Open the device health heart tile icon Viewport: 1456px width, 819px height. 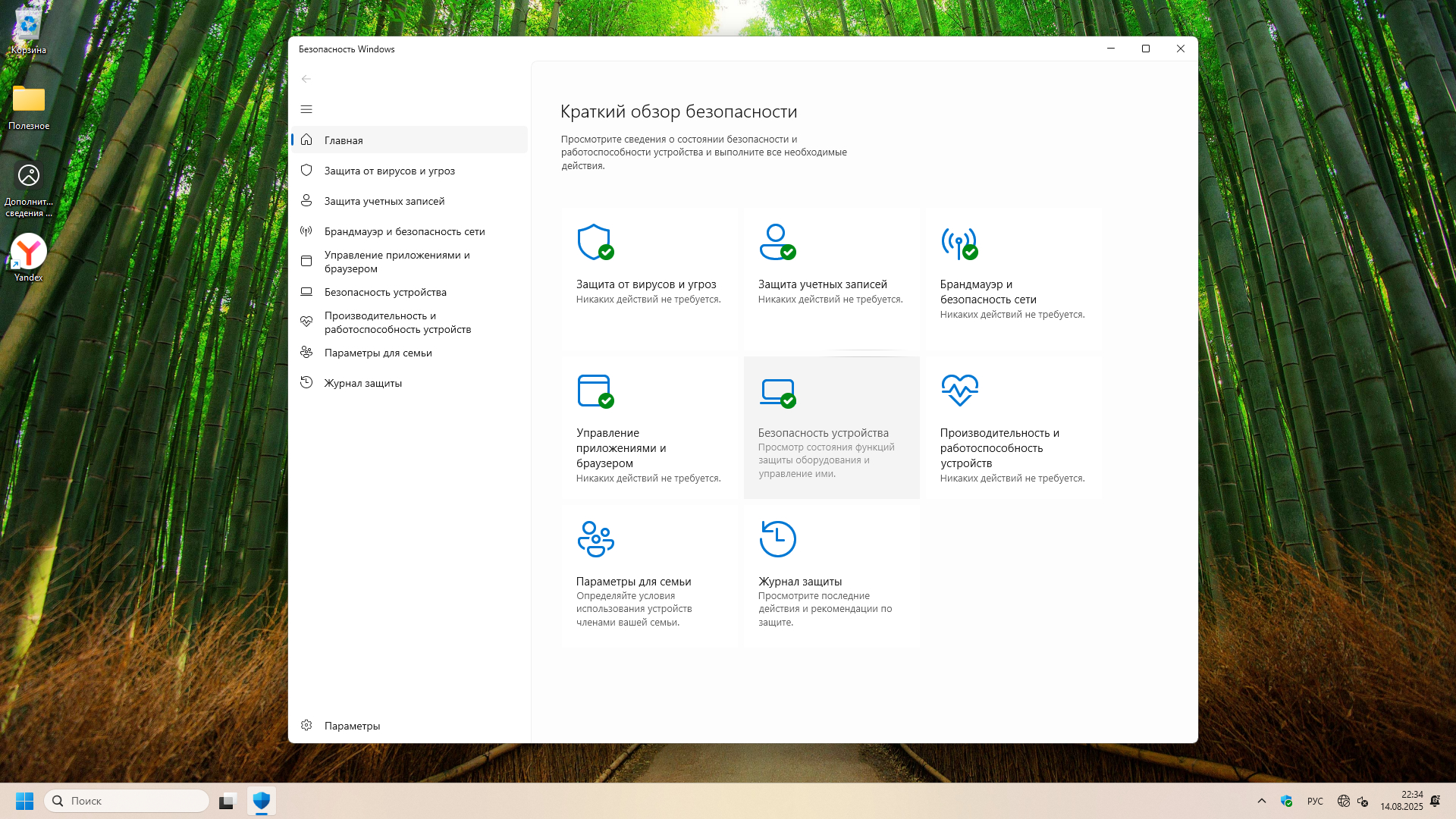[959, 390]
